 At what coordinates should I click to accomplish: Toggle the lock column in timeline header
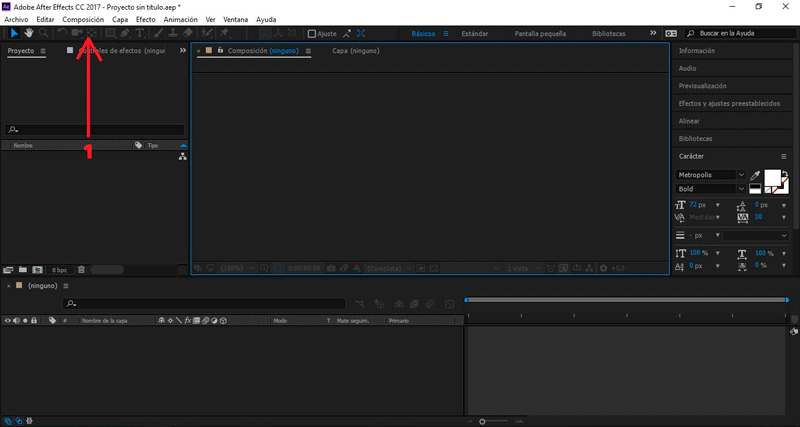[34, 321]
